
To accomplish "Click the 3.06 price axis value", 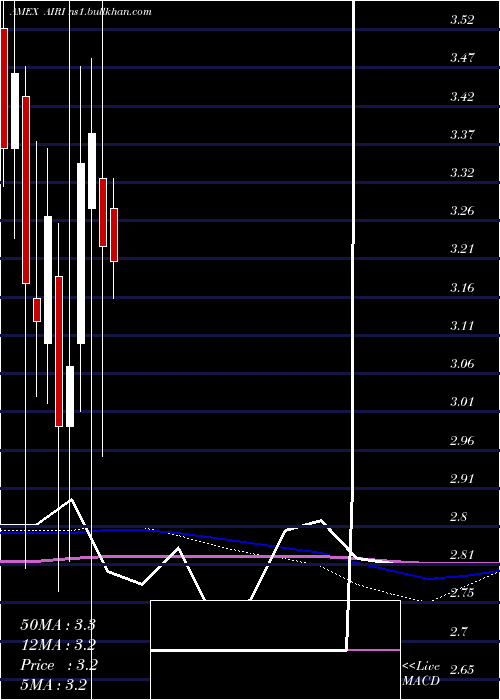I will coord(462,363).
